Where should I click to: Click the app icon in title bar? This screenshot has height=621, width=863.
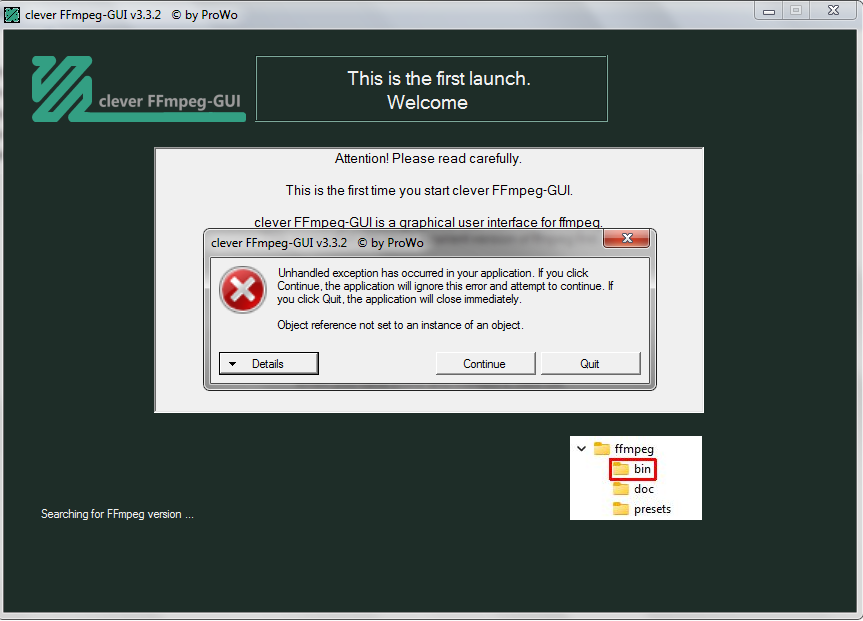tap(12, 15)
